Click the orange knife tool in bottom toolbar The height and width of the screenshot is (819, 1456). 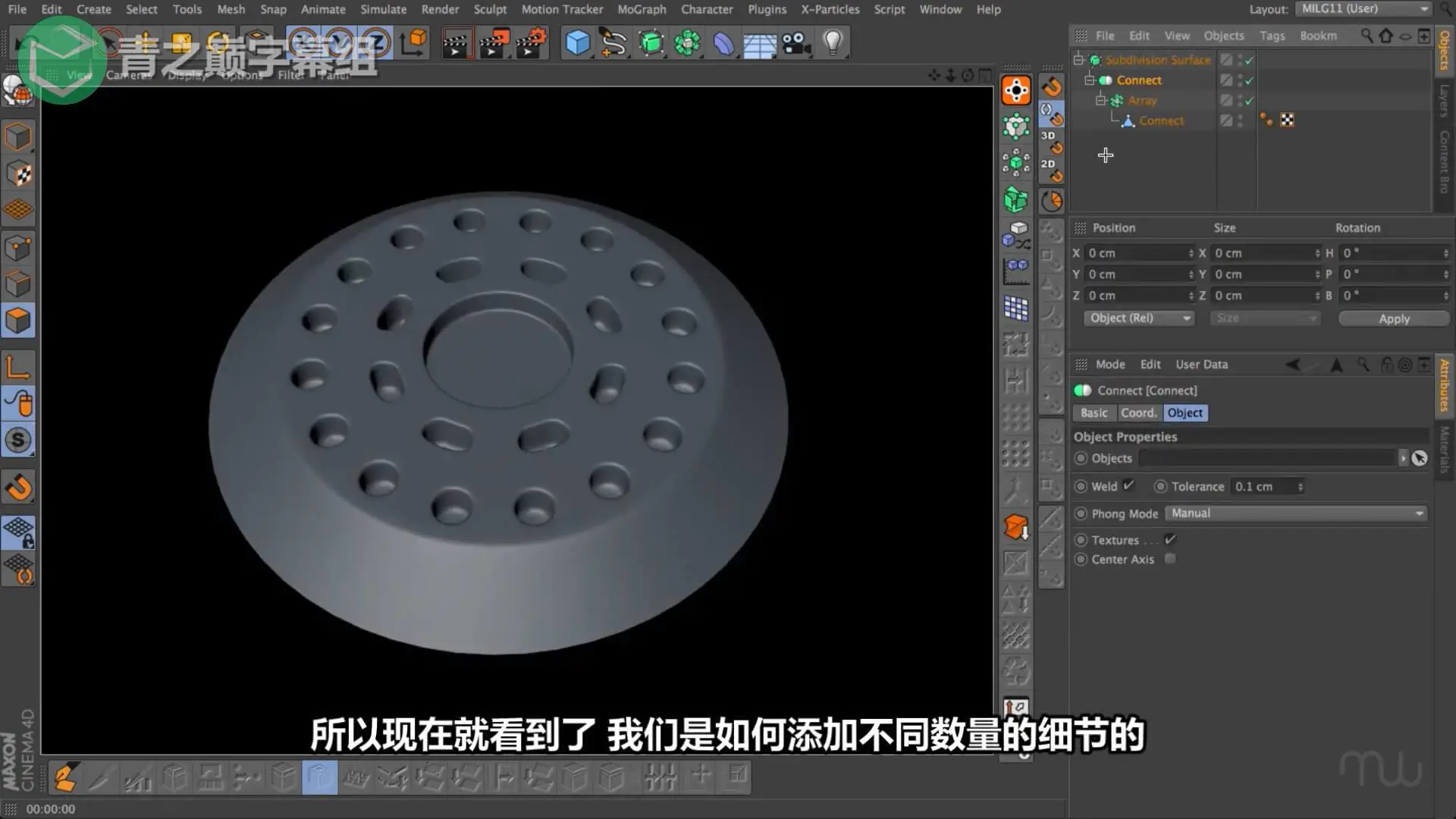coord(64,777)
